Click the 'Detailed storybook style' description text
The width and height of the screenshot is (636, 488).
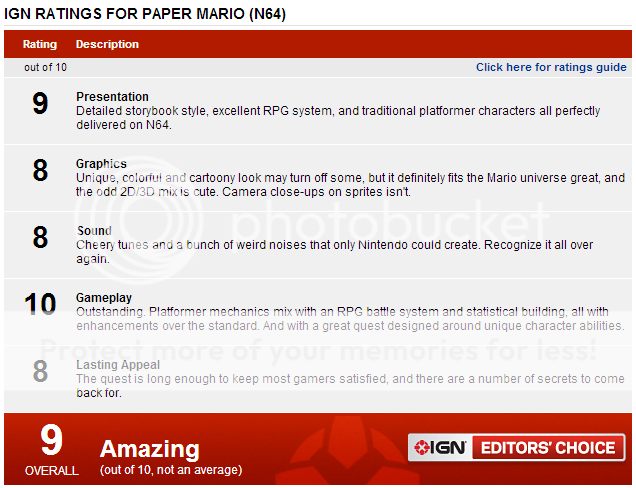point(338,118)
